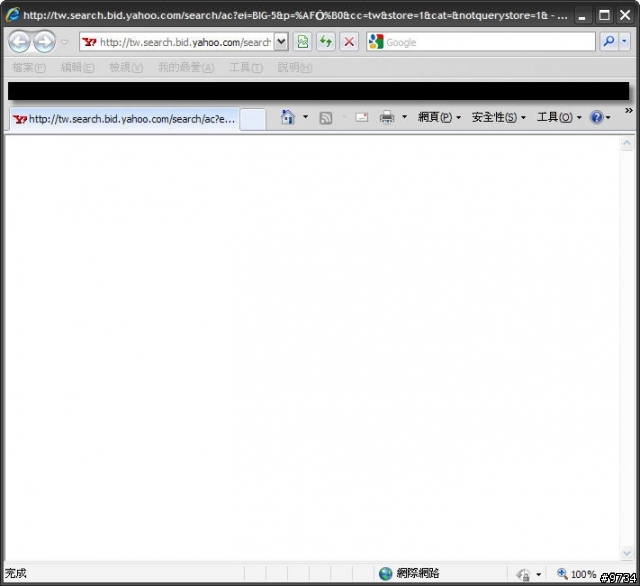Click the Read Mail envelope icon
The width and height of the screenshot is (640, 586).
tap(362, 118)
